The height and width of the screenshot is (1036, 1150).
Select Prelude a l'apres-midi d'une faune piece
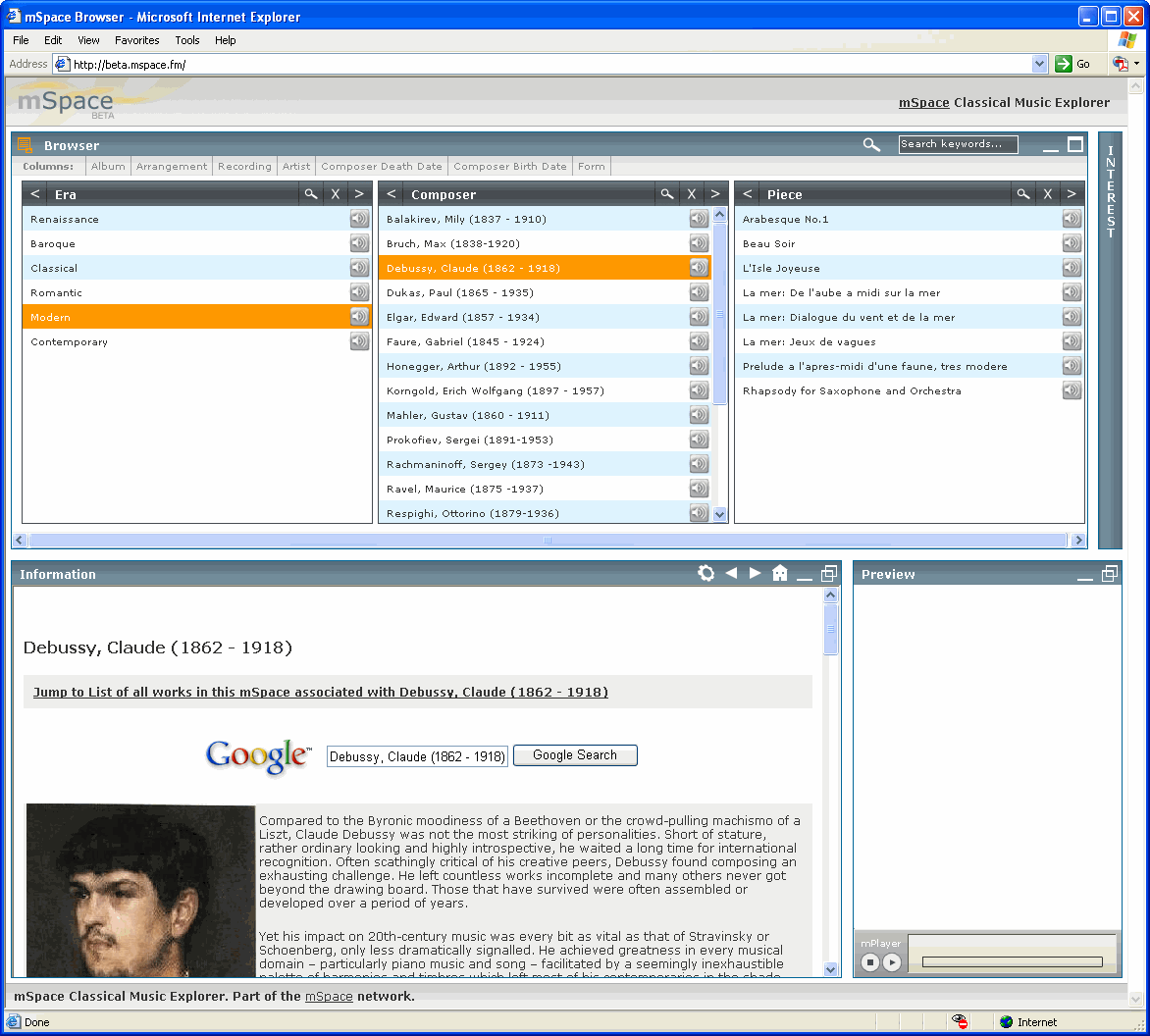pyautogui.click(x=910, y=366)
